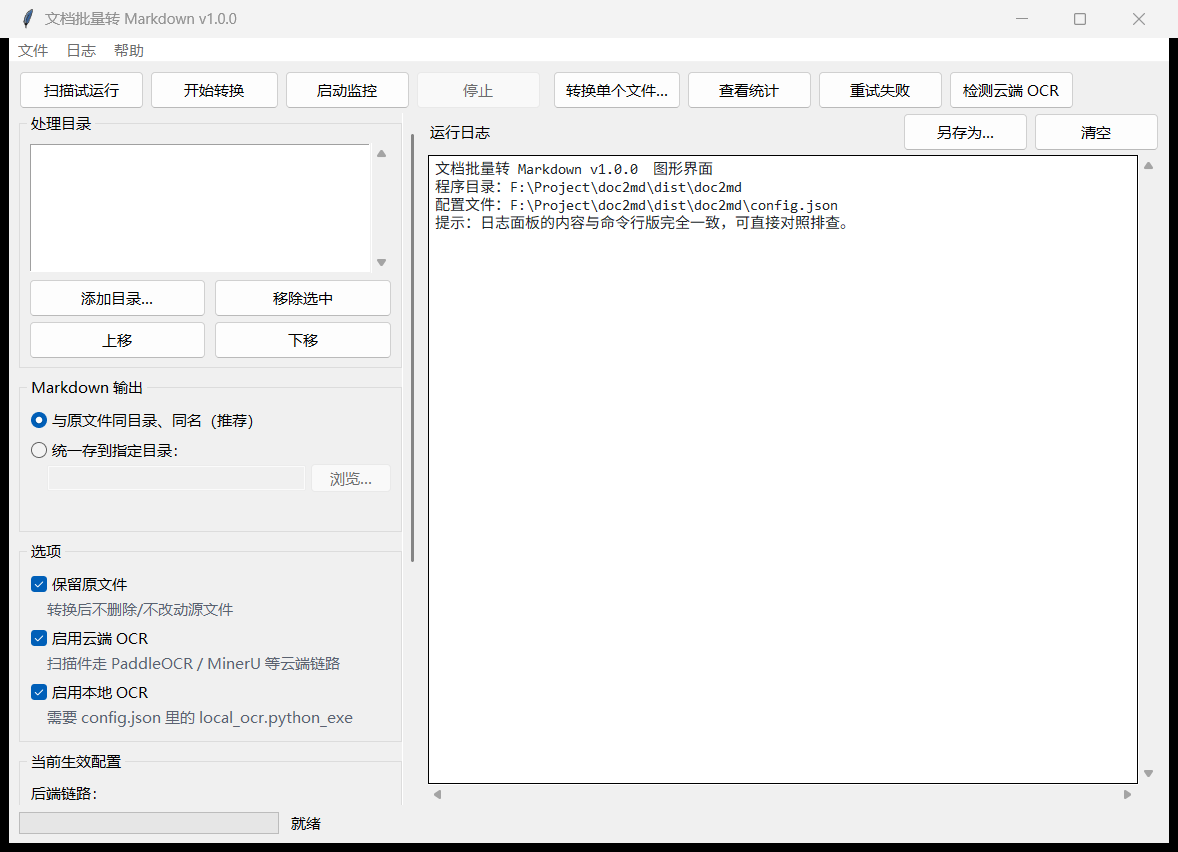
Task: Click the disabled 停止 button
Action: pos(478,90)
